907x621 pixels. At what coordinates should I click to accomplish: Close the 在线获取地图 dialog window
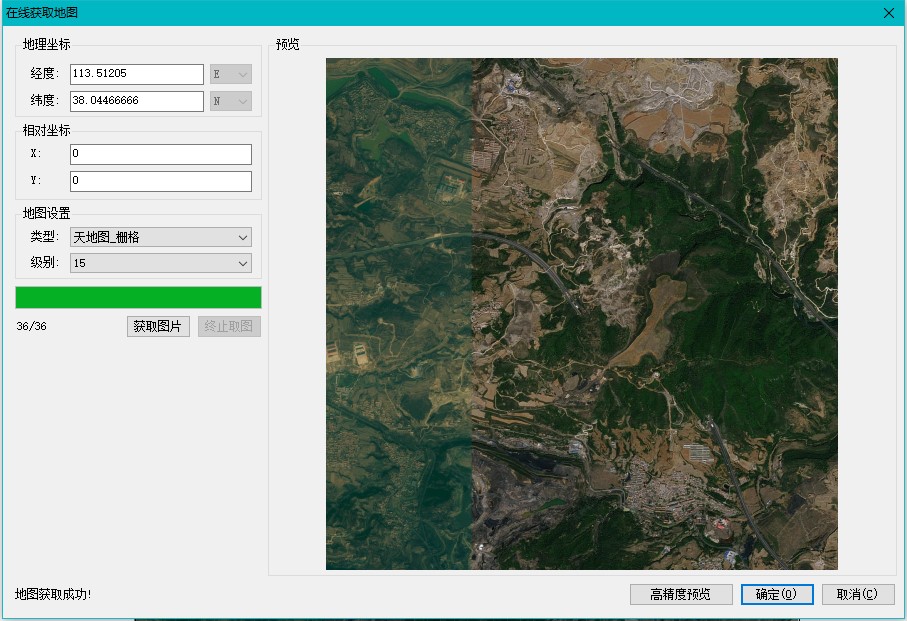point(888,13)
